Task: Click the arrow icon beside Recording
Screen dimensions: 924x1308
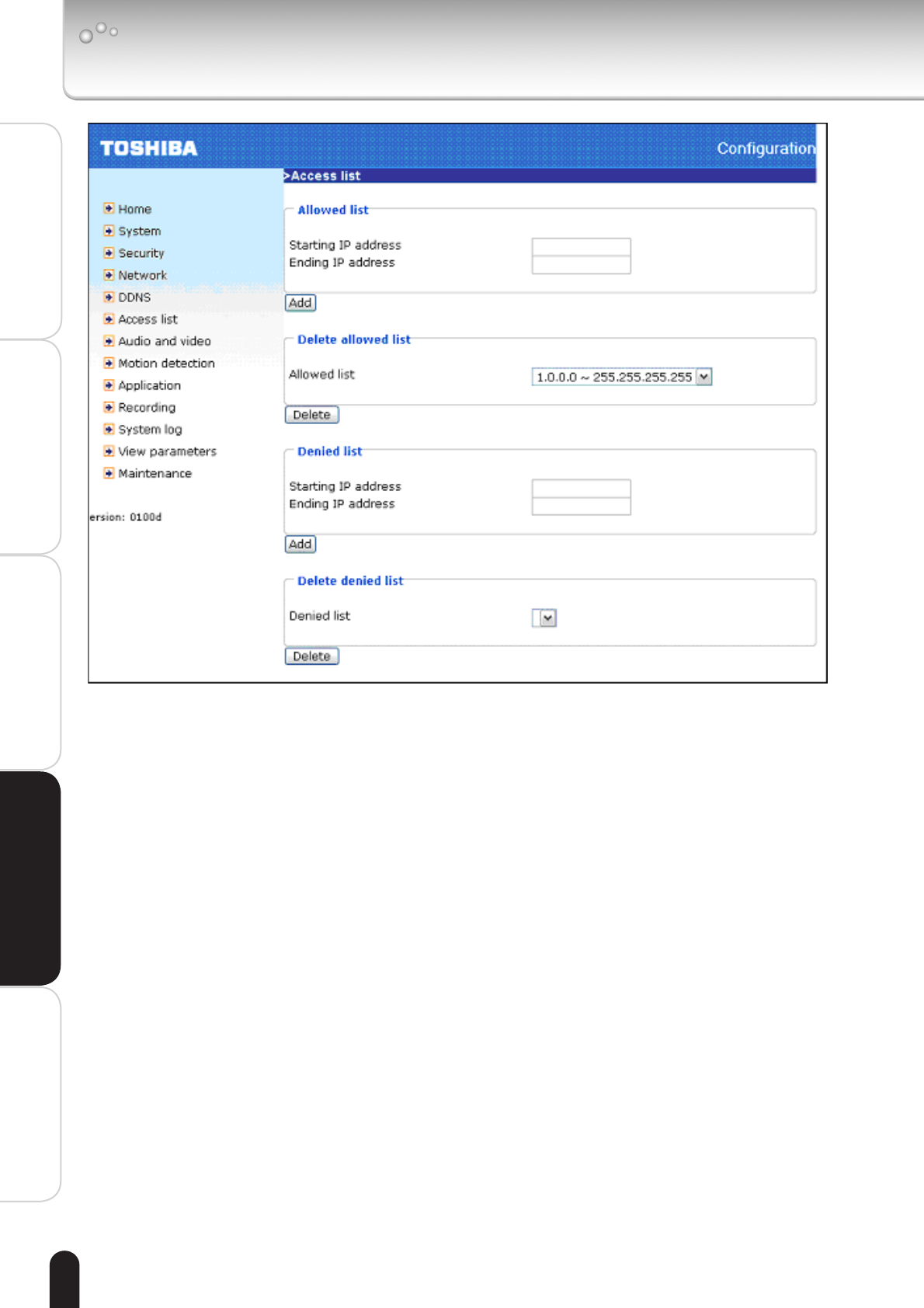Action: [x=109, y=406]
